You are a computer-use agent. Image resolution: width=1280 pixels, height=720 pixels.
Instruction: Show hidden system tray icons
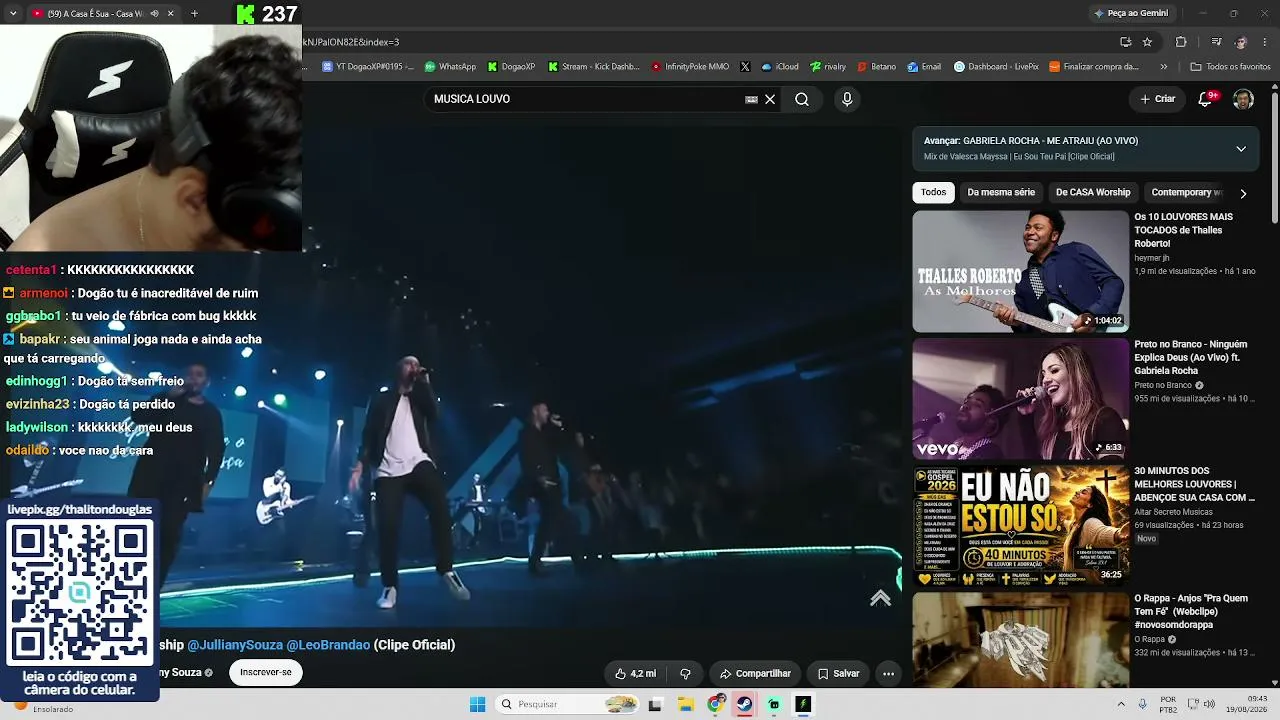[1120, 704]
